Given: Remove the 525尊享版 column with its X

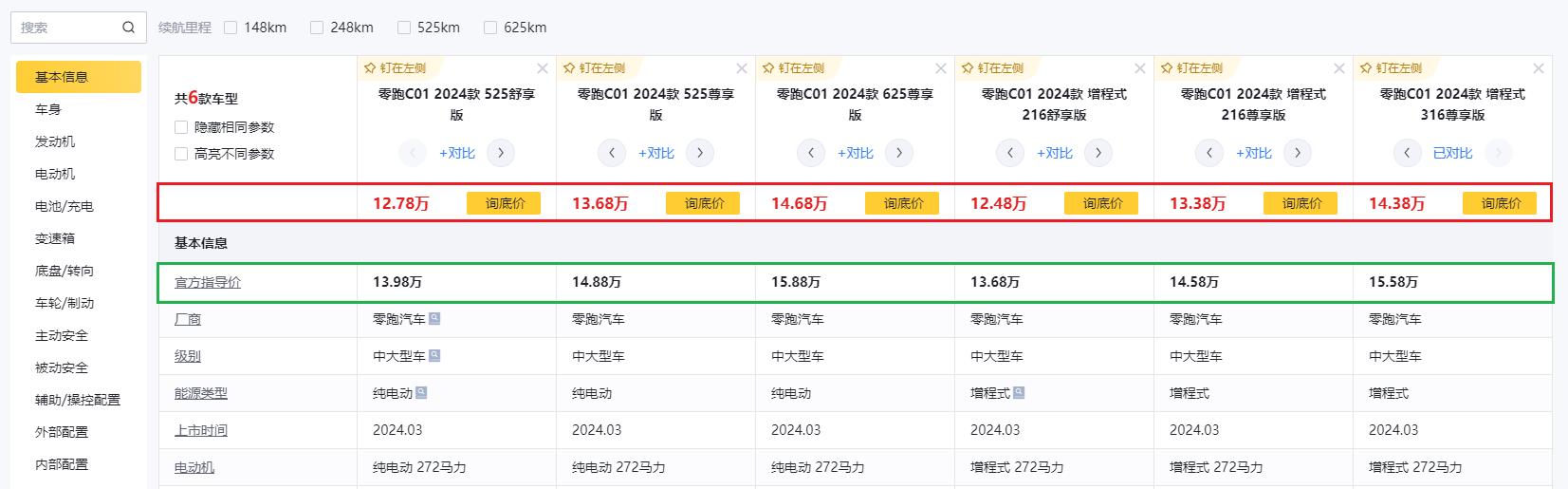Looking at the screenshot, I should pyautogui.click(x=742, y=68).
